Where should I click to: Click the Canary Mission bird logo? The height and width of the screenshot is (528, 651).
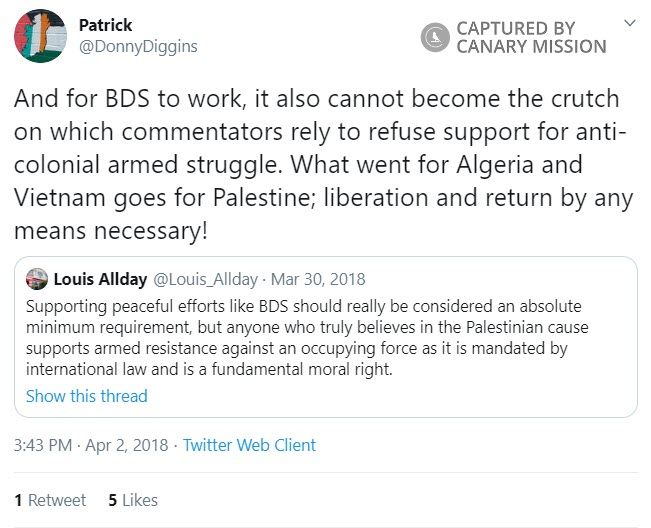435,37
